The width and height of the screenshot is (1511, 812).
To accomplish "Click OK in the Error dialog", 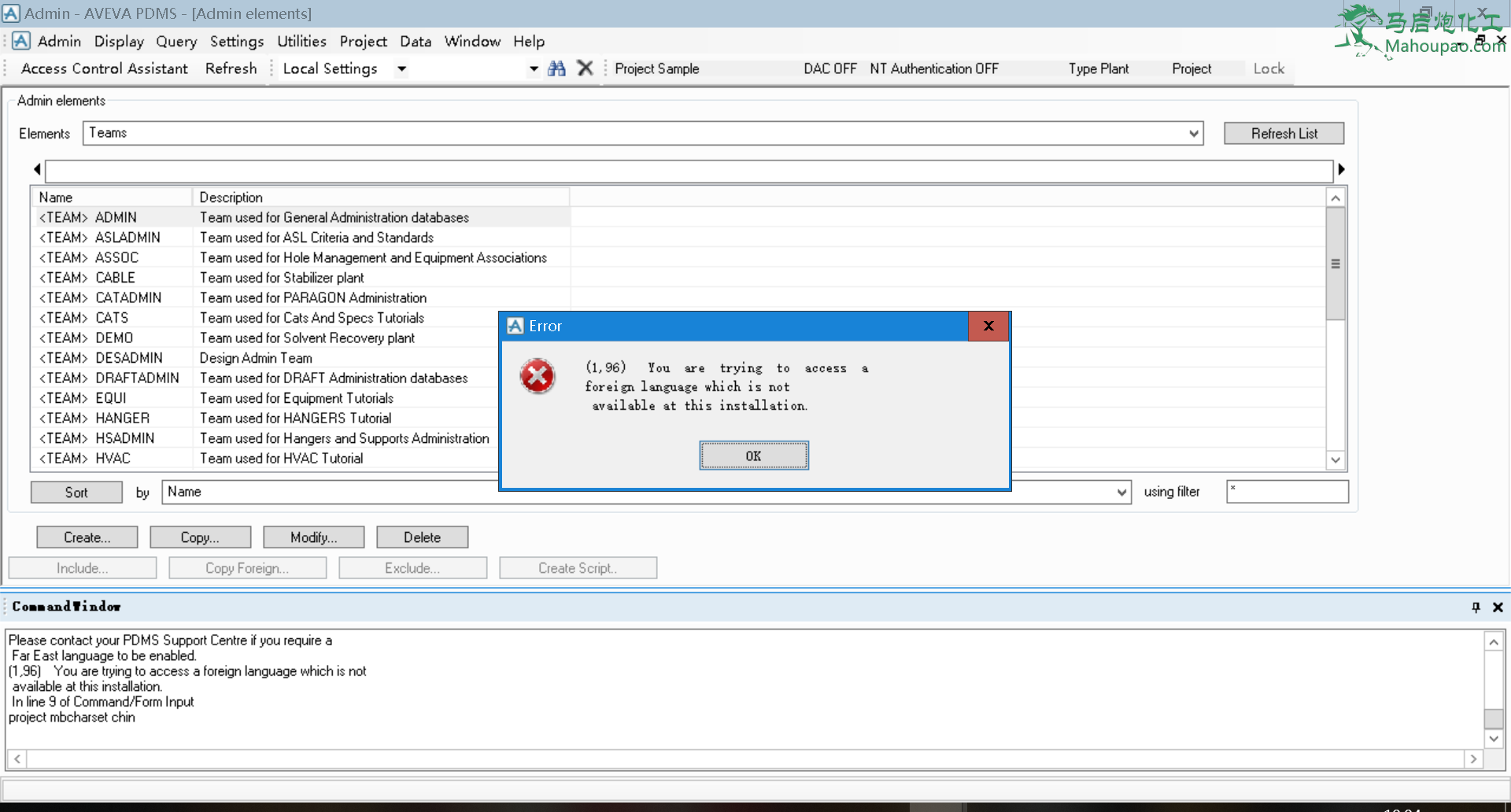I will point(753,456).
